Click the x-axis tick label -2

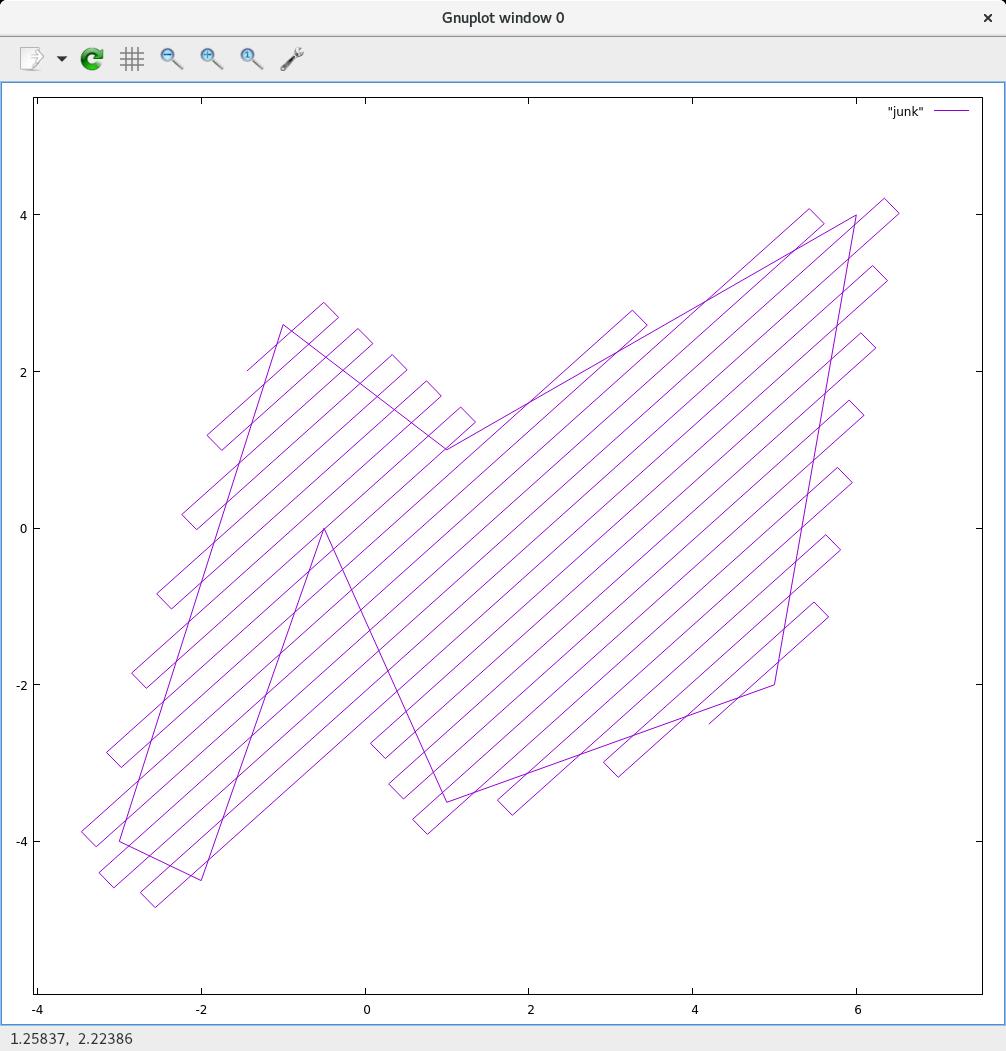pos(201,1009)
